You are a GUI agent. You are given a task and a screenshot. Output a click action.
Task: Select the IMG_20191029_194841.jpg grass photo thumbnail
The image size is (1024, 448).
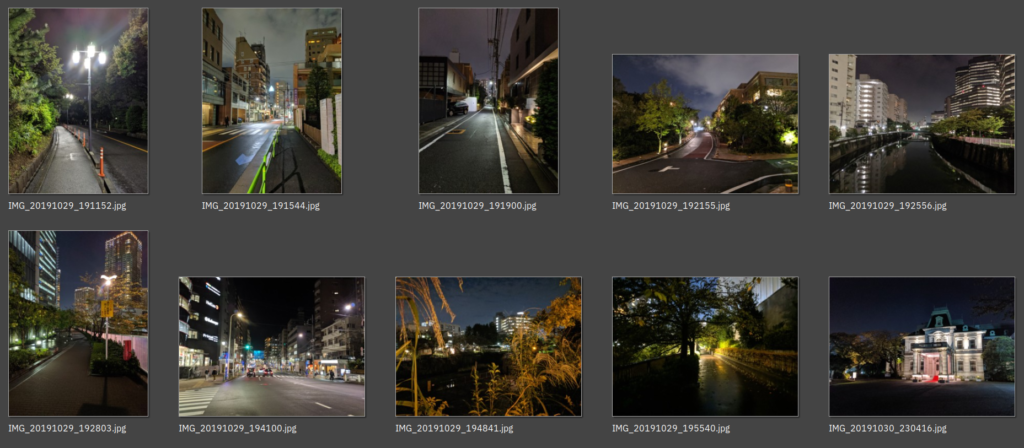488,347
